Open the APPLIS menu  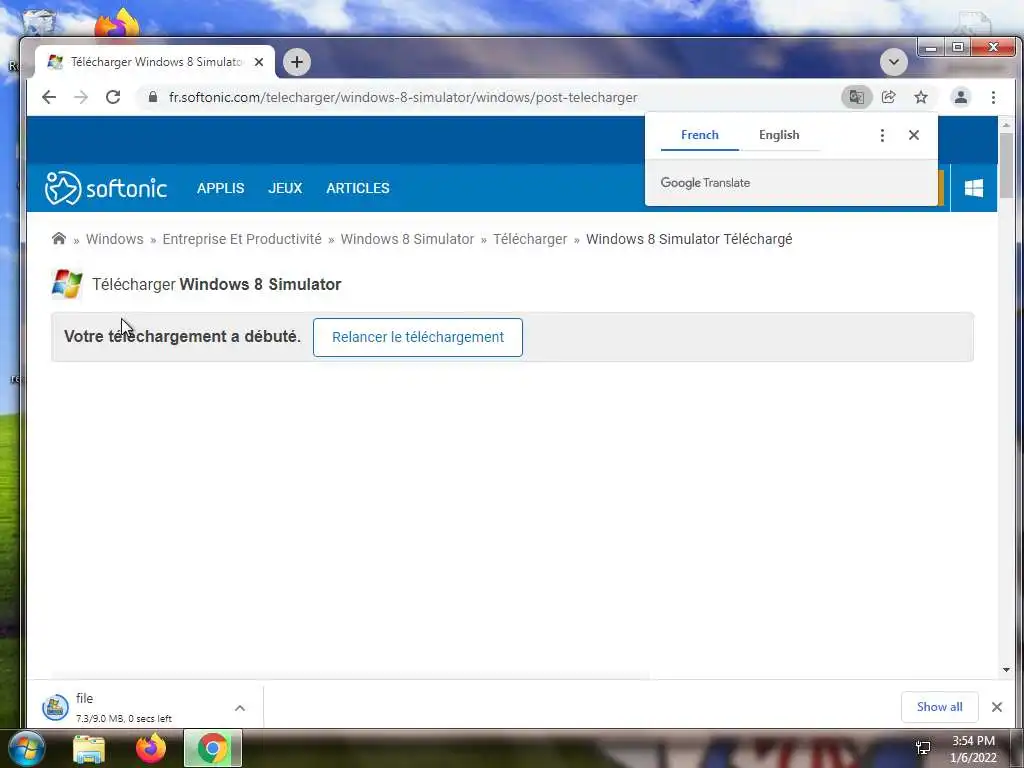click(221, 188)
